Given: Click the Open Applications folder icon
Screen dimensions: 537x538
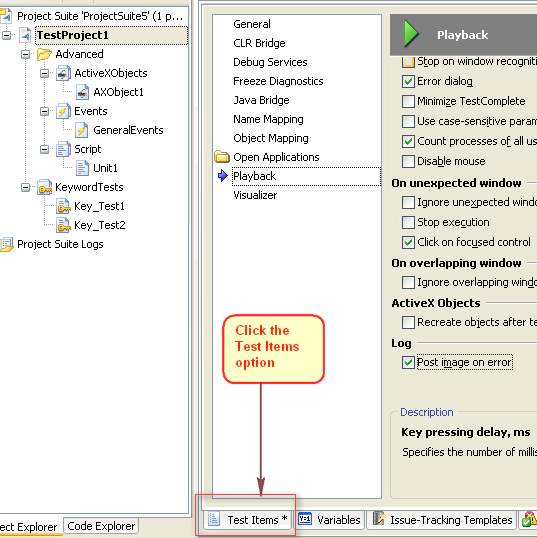Looking at the screenshot, I should pyautogui.click(x=222, y=157).
